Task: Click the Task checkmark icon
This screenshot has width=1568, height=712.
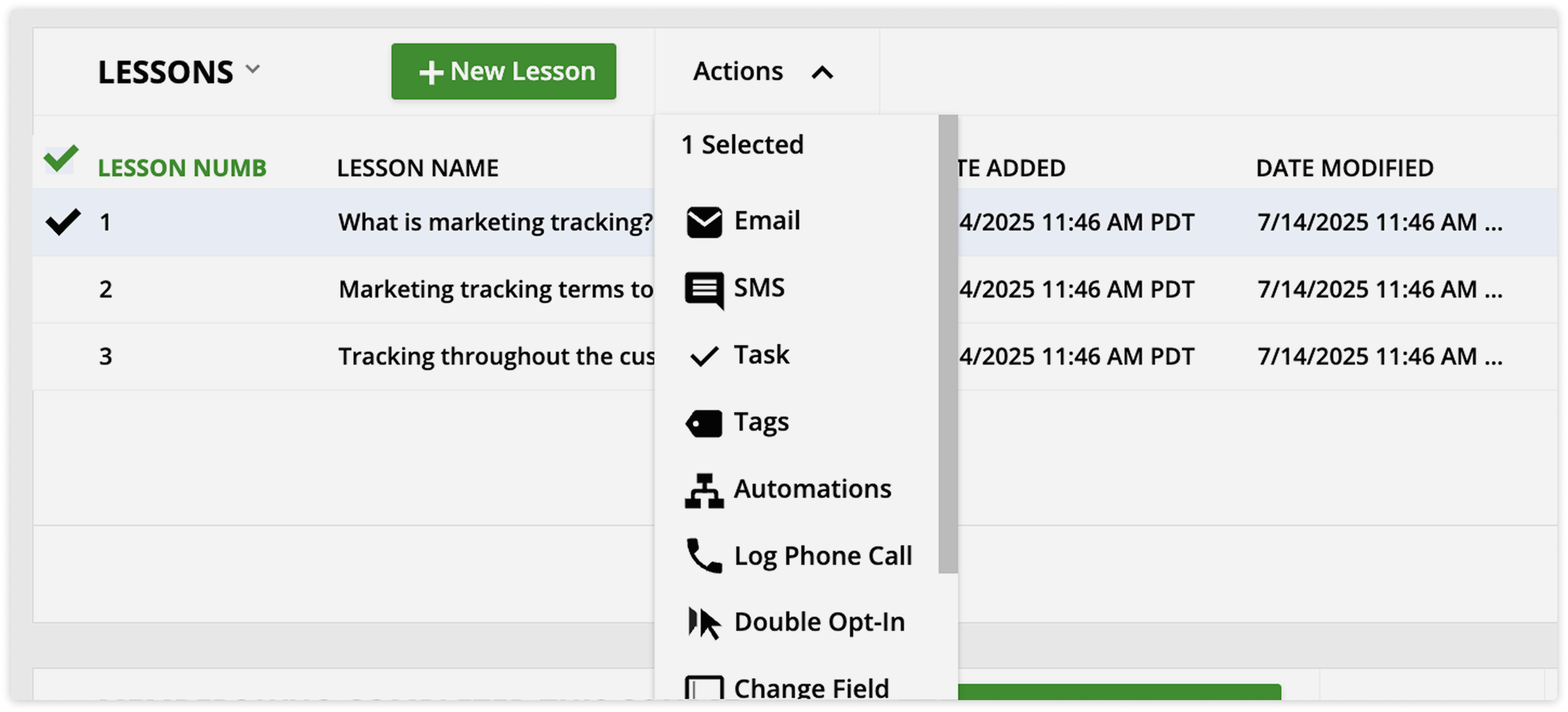Action: pyautogui.click(x=705, y=357)
